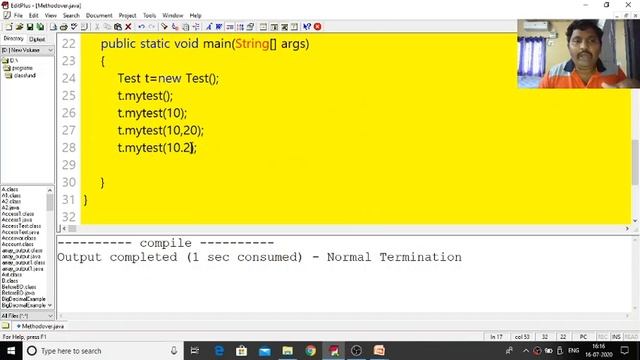Select the D:\ root folder in tree
The width and height of the screenshot is (640, 360).
(x=11, y=60)
